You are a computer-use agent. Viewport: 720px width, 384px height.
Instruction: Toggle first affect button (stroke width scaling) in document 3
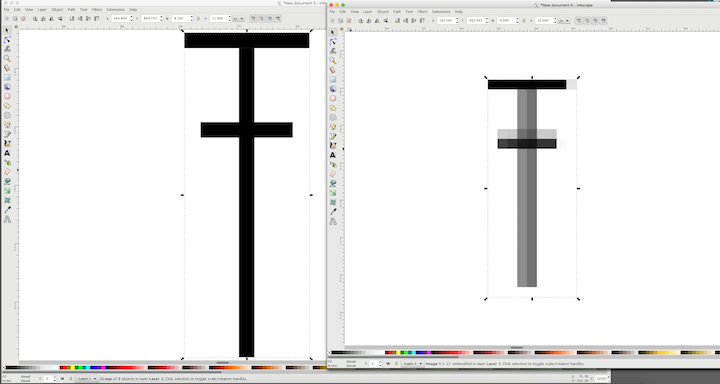click(x=253, y=18)
